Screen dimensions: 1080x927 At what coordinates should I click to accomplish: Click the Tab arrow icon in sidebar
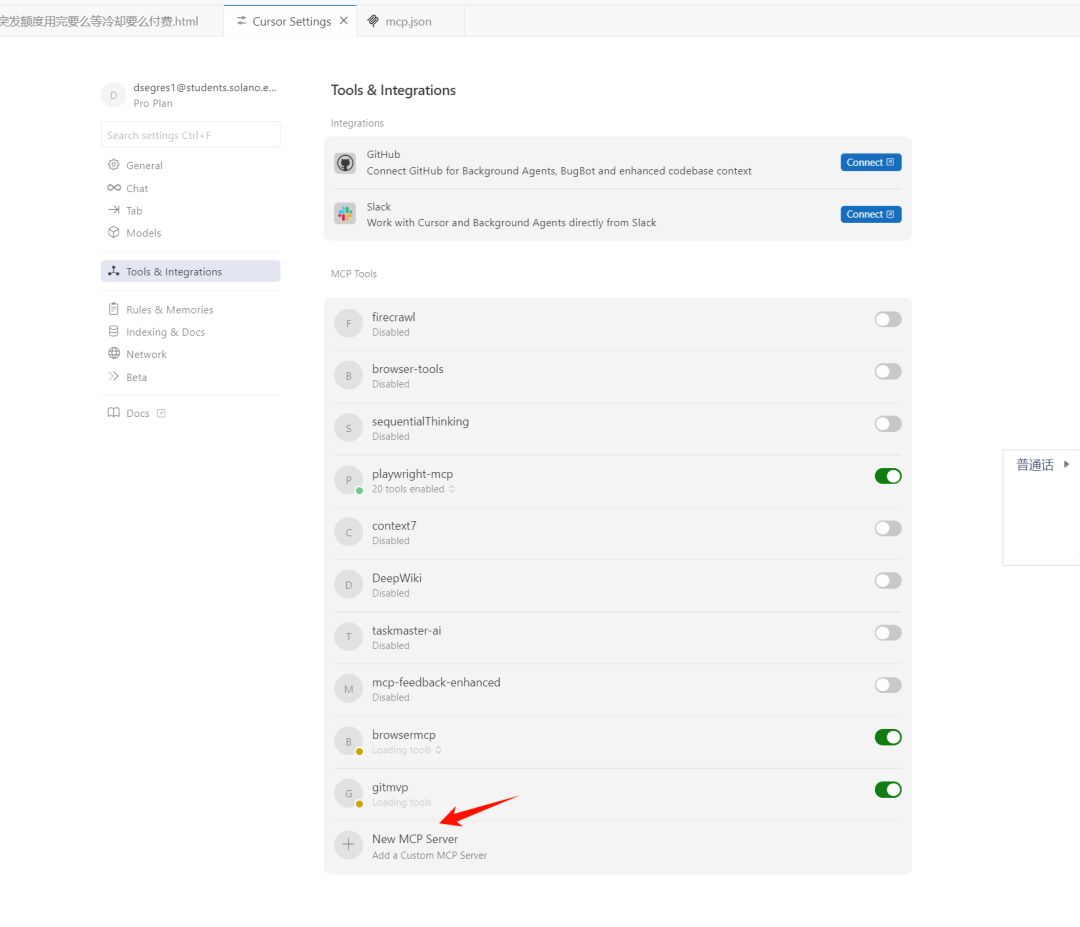click(x=114, y=210)
